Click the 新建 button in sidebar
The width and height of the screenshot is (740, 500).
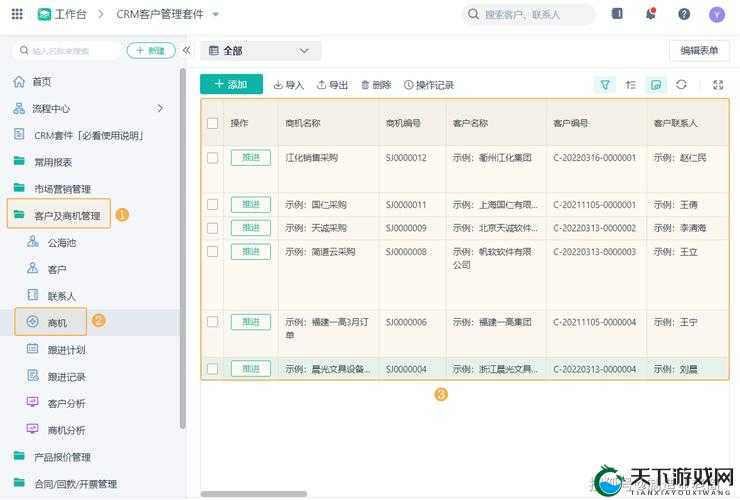coord(151,51)
